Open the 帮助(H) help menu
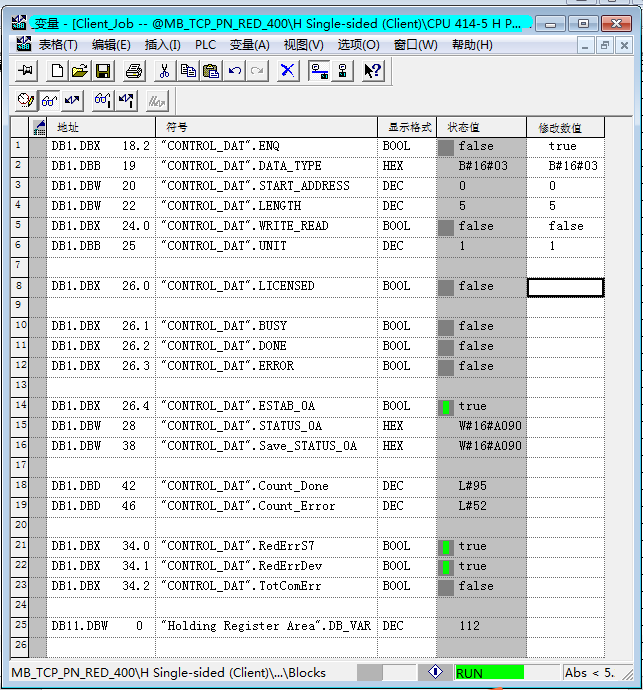This screenshot has width=643, height=690. point(472,44)
